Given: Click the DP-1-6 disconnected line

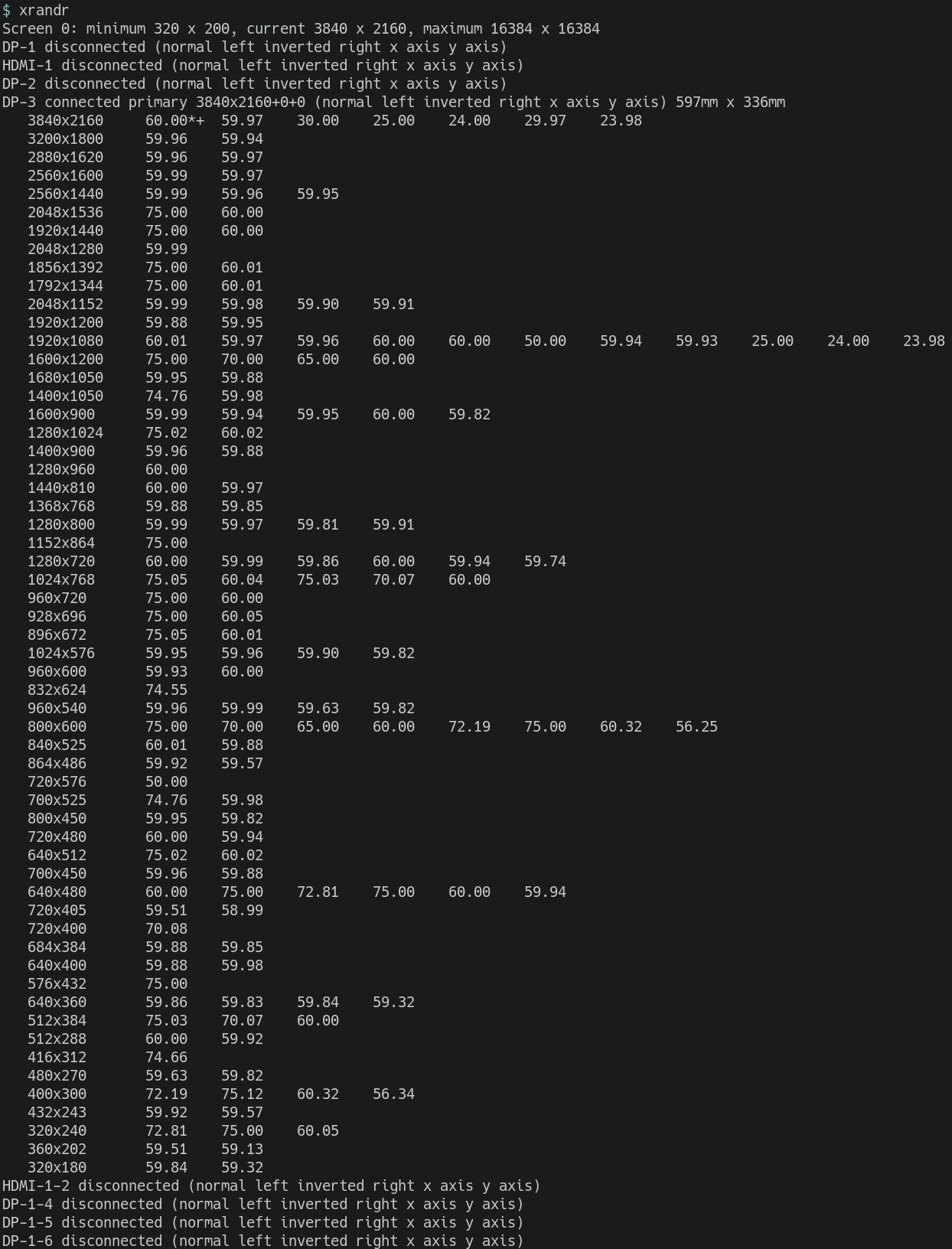Looking at the screenshot, I should coord(262,1241).
